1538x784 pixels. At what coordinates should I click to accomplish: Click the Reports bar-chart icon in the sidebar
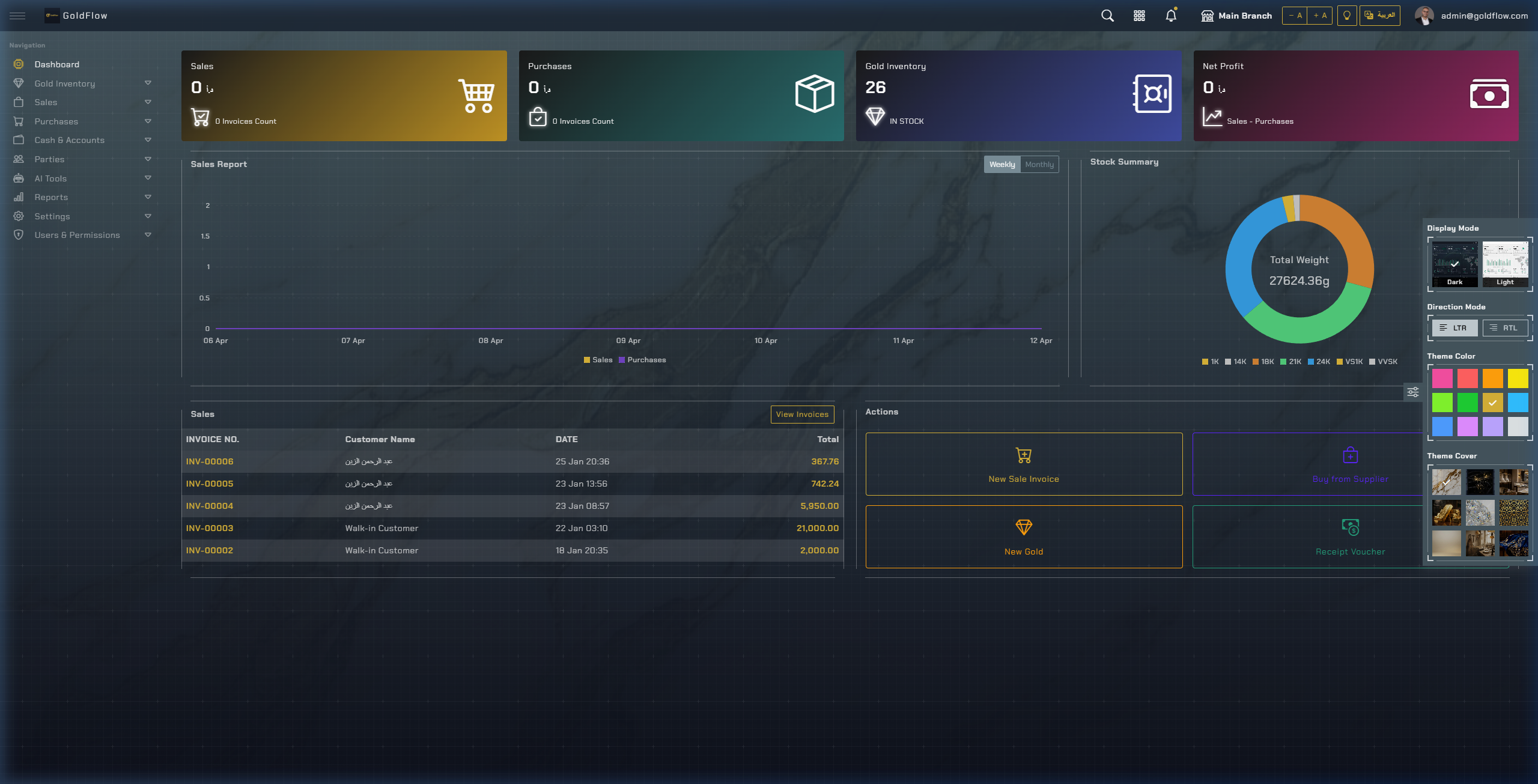[19, 196]
